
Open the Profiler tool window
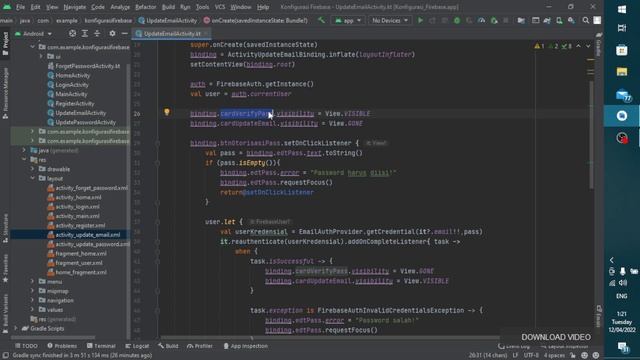(200, 346)
